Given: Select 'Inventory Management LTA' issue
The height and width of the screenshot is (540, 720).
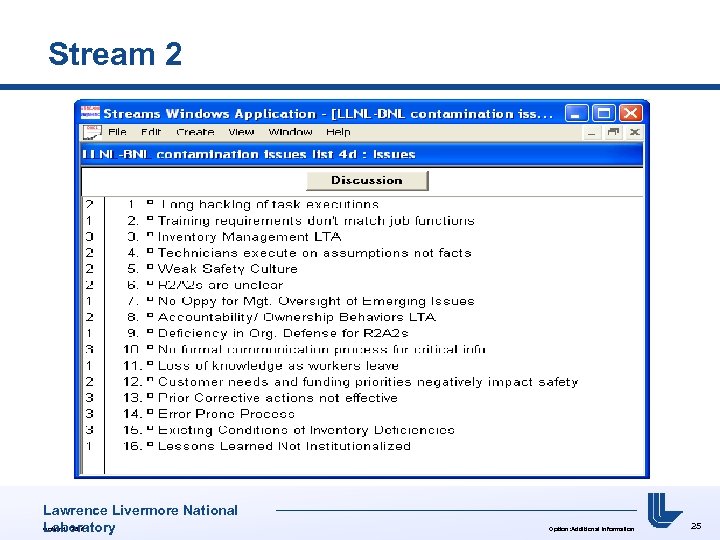Looking at the screenshot, I should [249, 237].
